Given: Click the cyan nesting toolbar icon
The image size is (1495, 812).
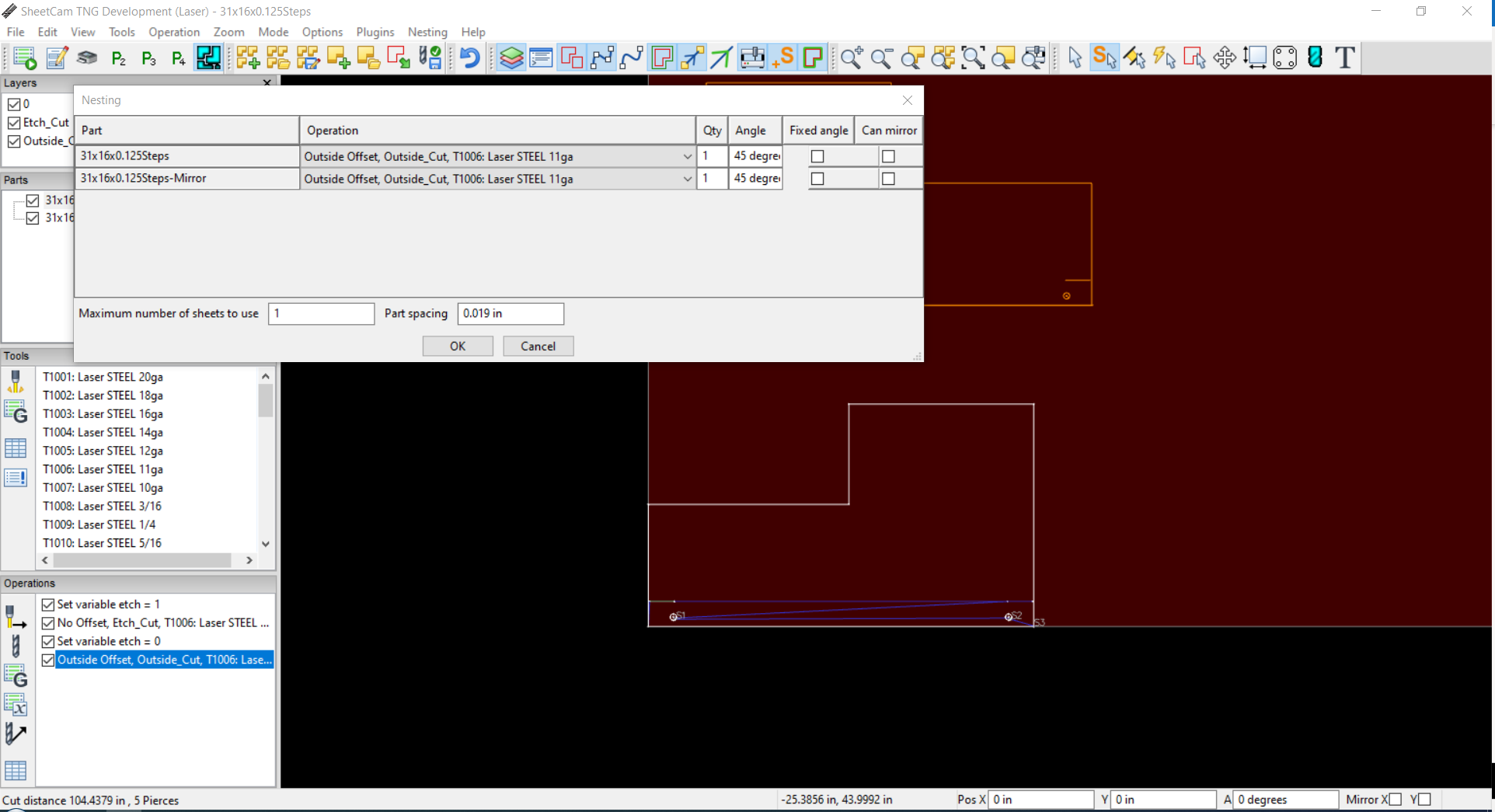Looking at the screenshot, I should (208, 58).
